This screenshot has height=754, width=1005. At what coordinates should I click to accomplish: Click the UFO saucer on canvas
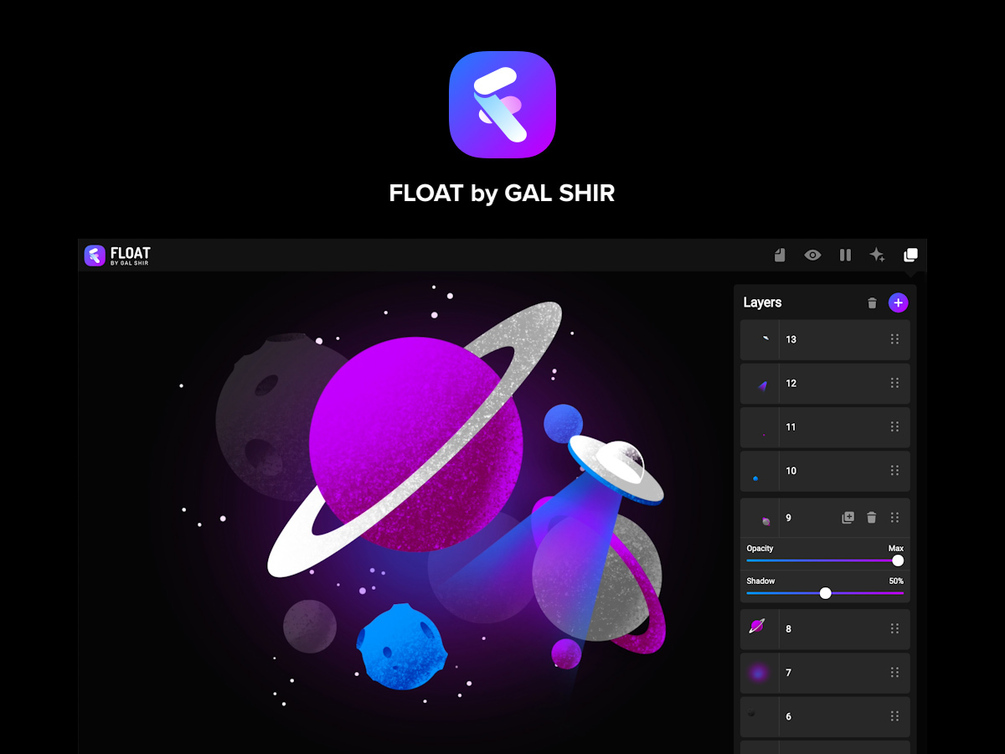(x=615, y=469)
